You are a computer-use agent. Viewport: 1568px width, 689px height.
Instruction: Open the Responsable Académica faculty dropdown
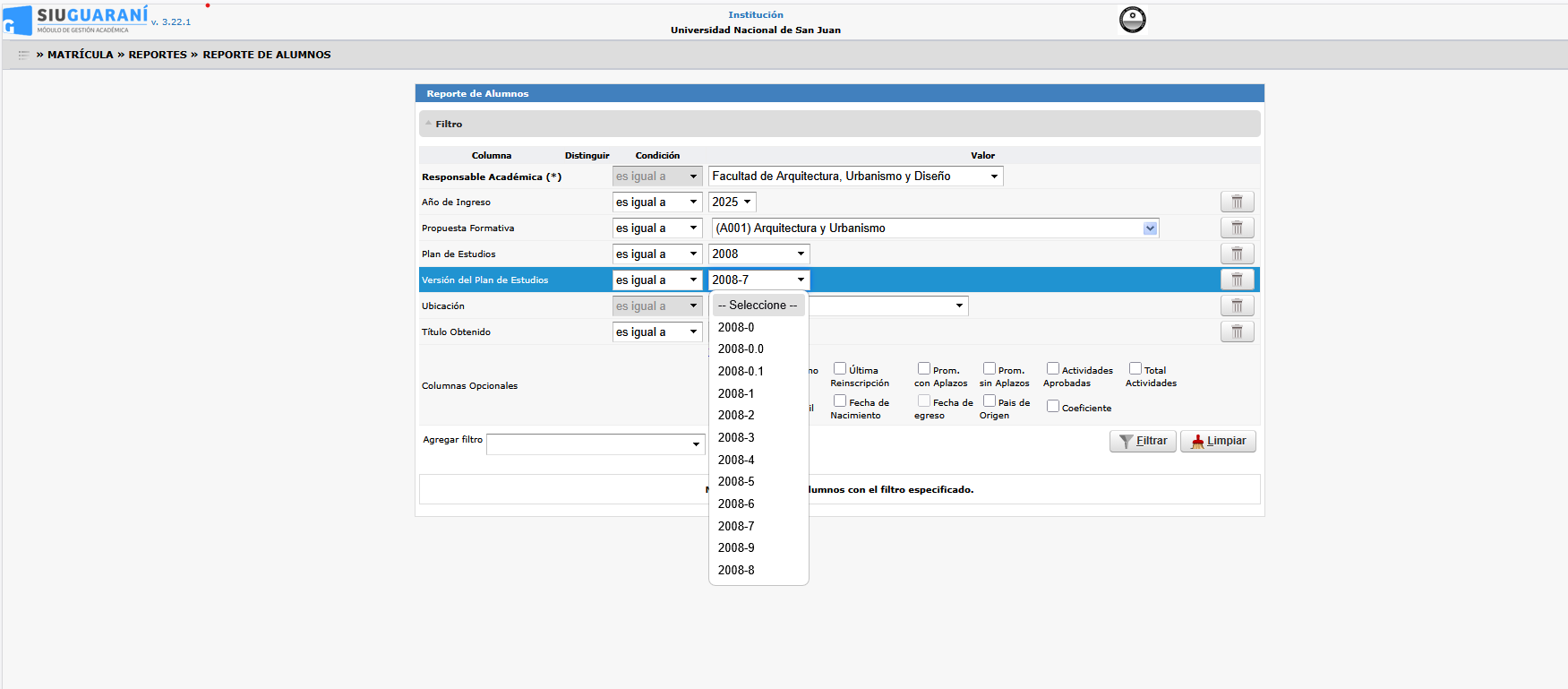point(855,177)
